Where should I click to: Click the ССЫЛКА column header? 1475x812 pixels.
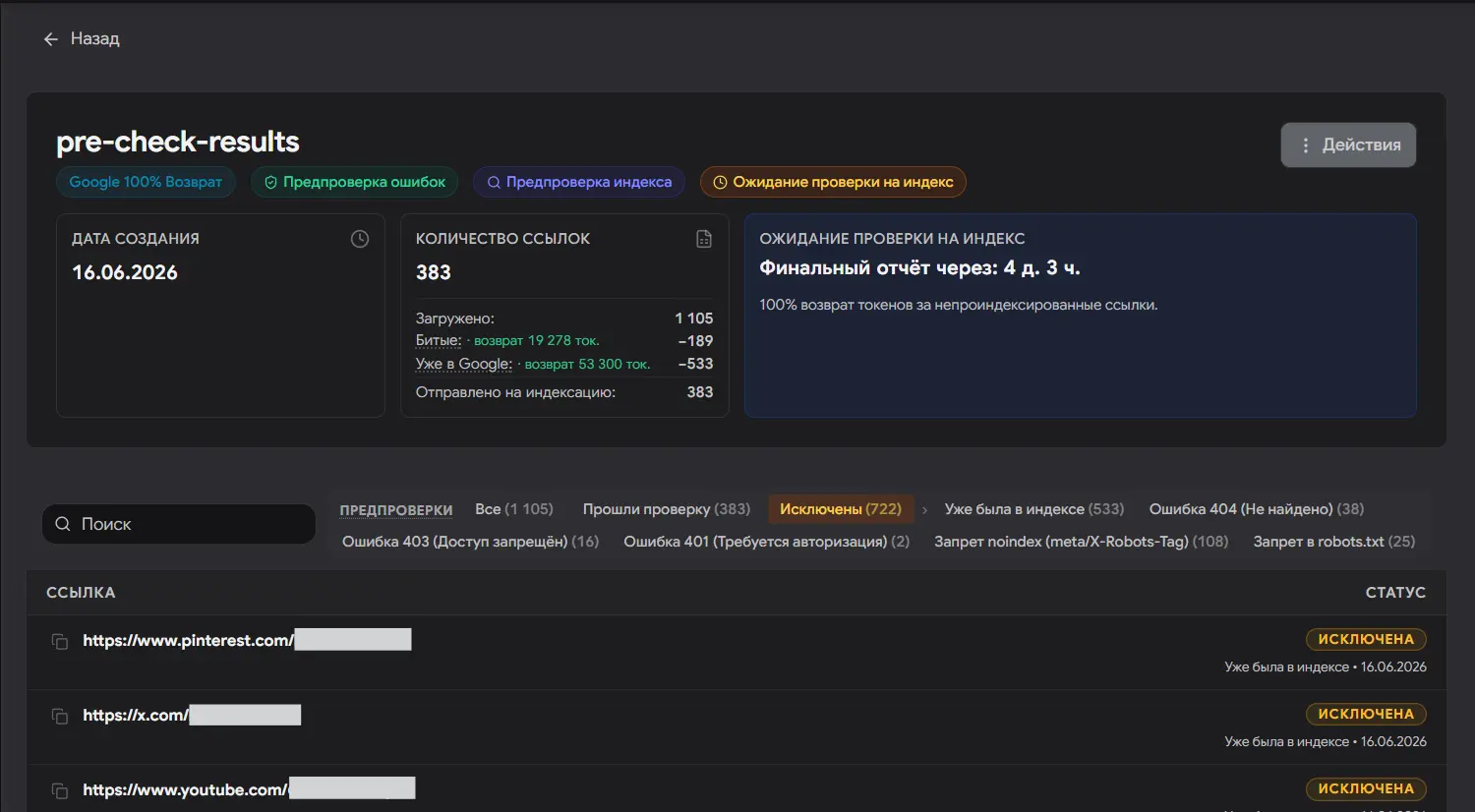pyautogui.click(x=81, y=593)
